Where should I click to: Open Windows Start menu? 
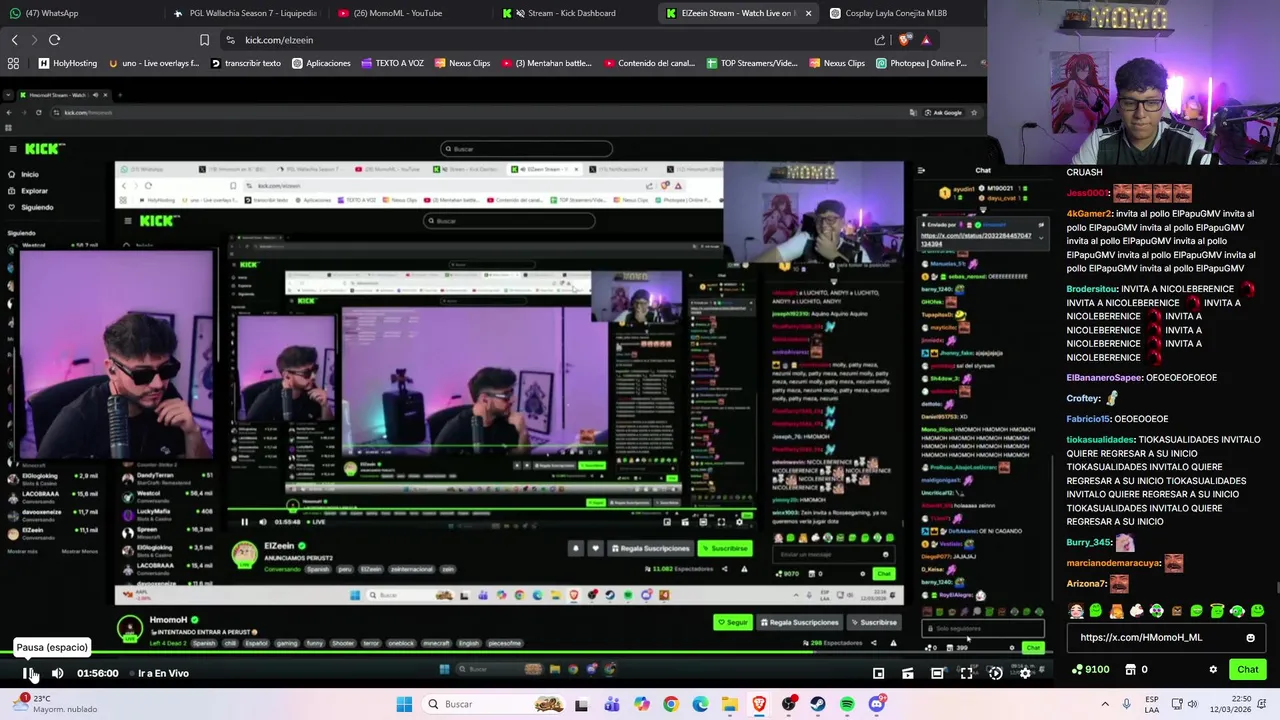tap(404, 704)
